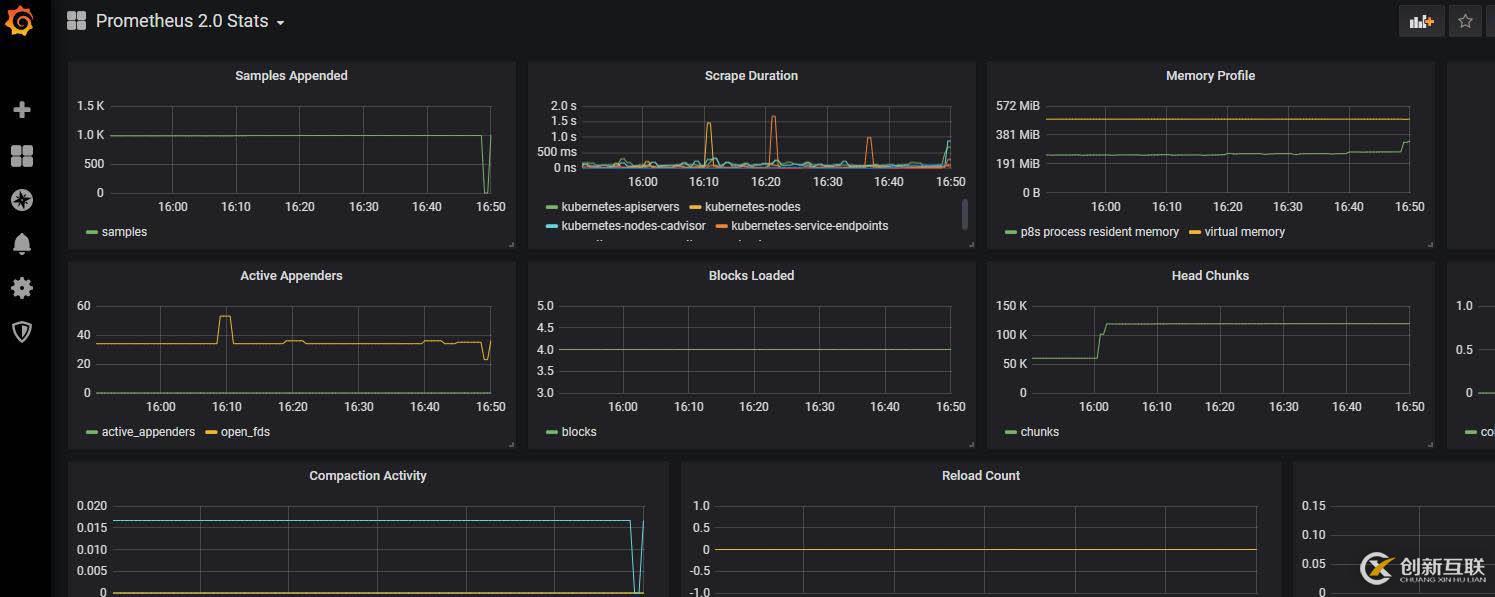
Task: Click the Scrape Duration panel resize handle
Action: pyautogui.click(x=970, y=243)
